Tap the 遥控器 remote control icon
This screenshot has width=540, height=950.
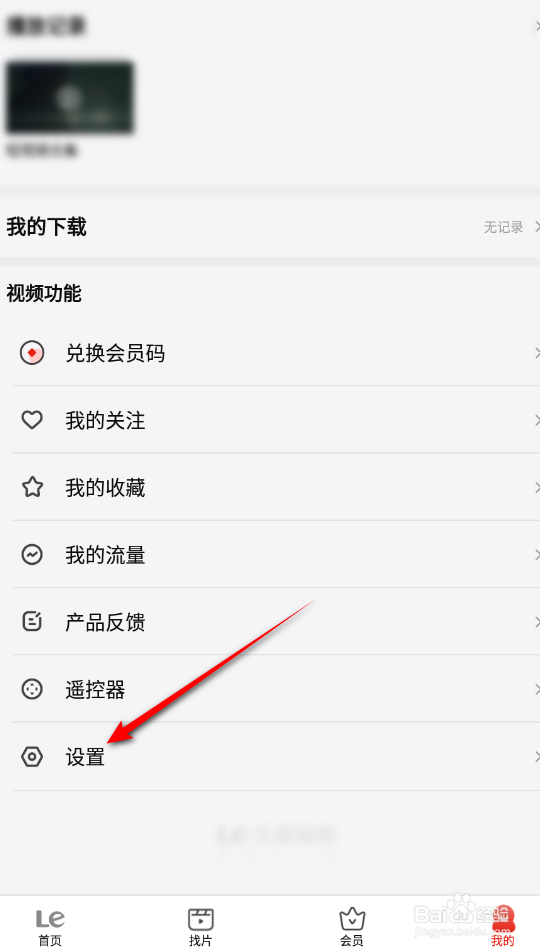[x=32, y=689]
